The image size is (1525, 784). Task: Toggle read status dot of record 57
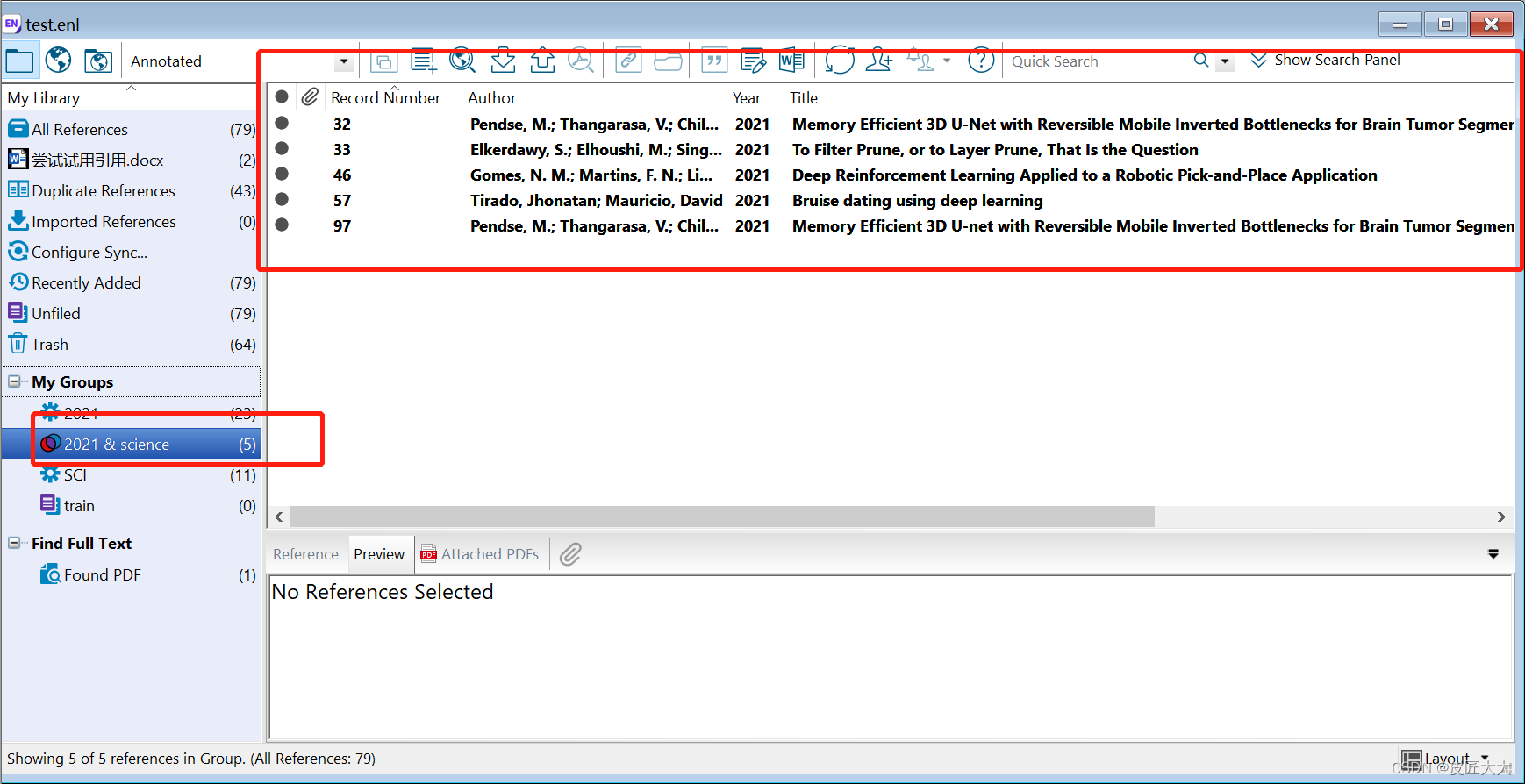(282, 199)
